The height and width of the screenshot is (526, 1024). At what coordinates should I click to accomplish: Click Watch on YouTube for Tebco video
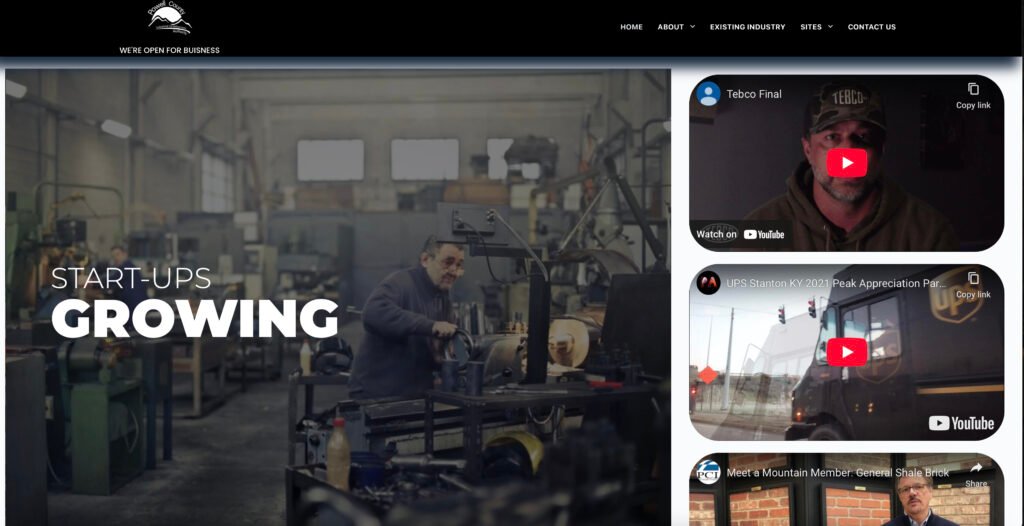[x=740, y=234]
